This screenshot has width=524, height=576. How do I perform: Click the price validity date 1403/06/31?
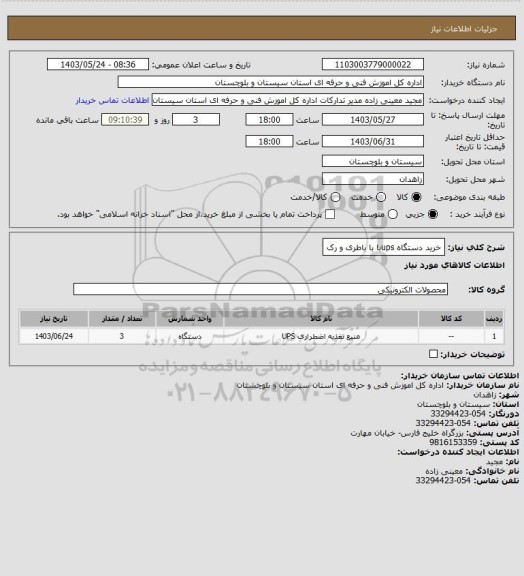(x=373, y=141)
